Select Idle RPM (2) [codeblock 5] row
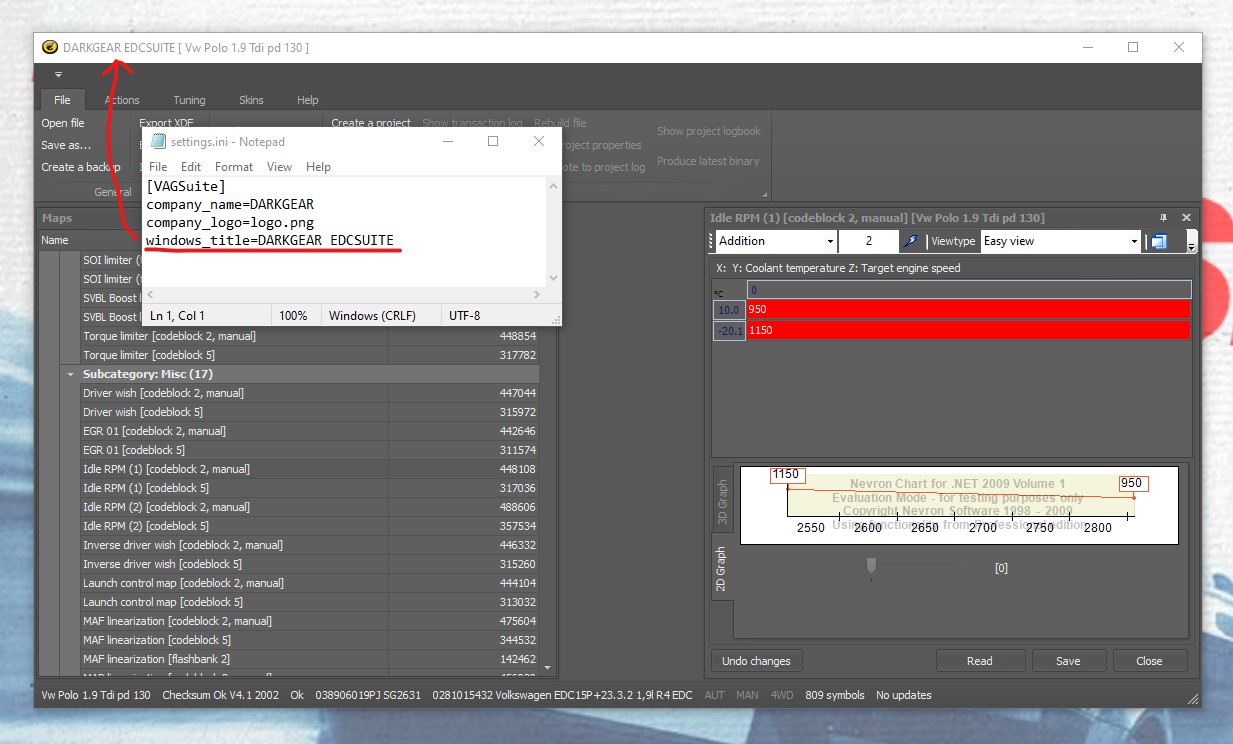Viewport: 1233px width, 744px height. click(310, 526)
